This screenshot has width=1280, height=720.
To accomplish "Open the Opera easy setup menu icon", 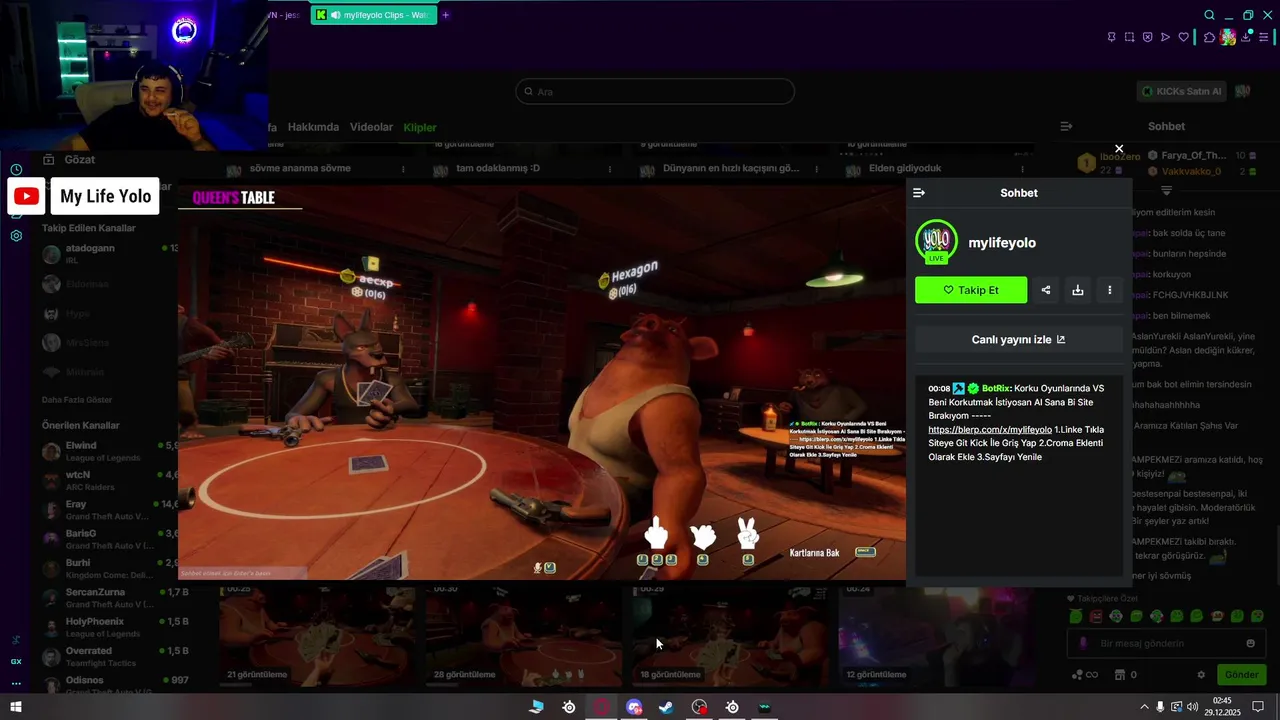I will click(x=1264, y=37).
